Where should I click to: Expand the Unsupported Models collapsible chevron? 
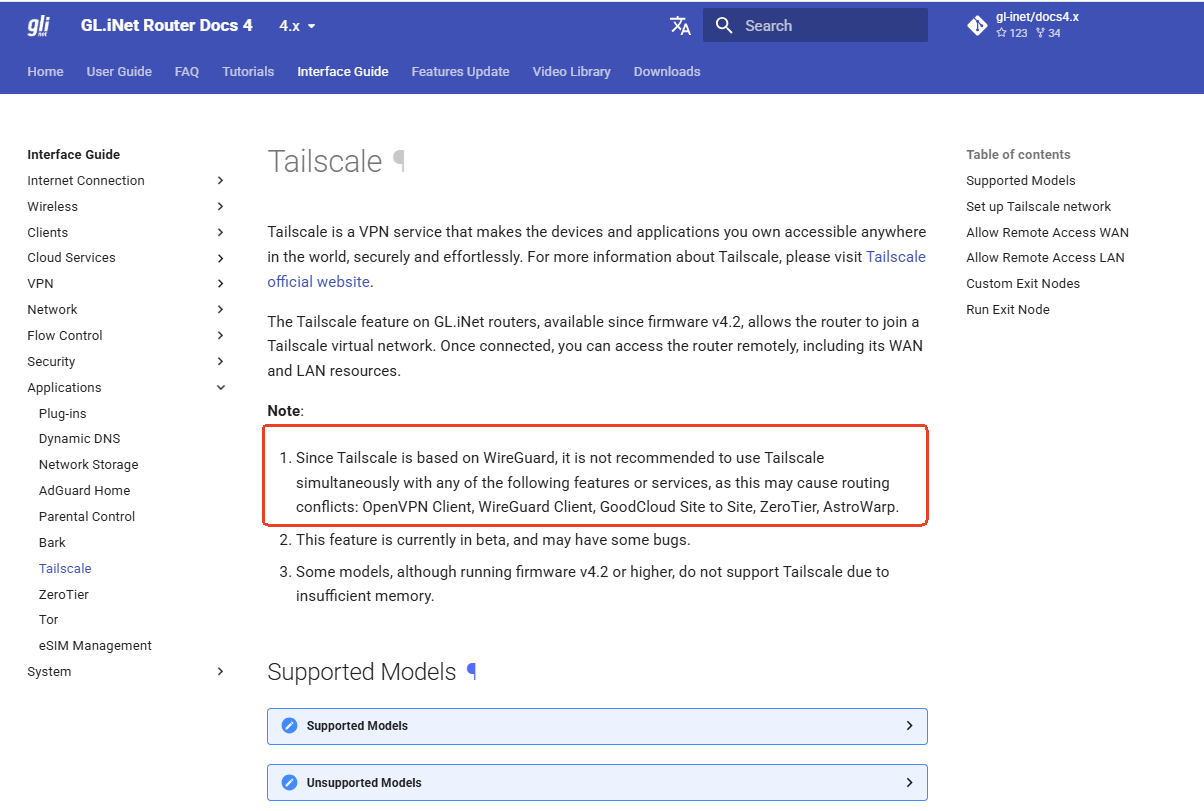tap(909, 783)
